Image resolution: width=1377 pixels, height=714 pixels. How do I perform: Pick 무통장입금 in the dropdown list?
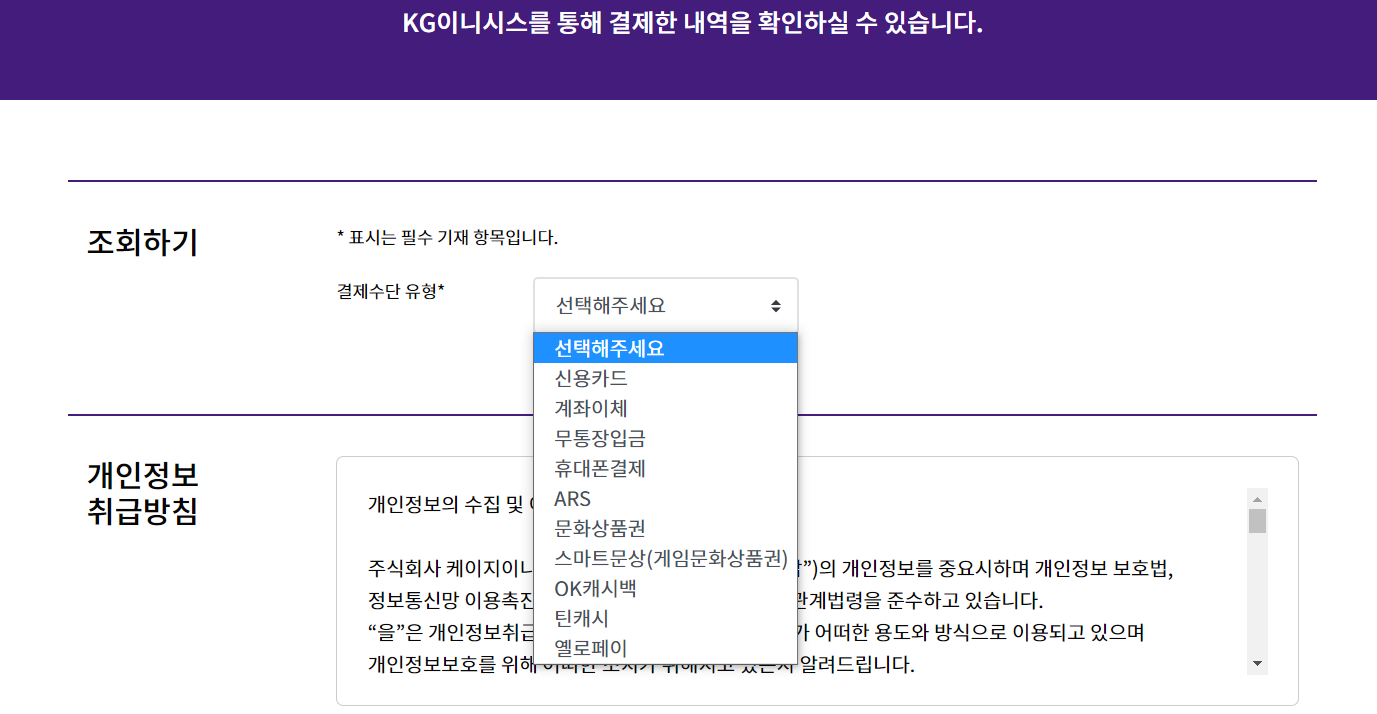tap(665, 438)
